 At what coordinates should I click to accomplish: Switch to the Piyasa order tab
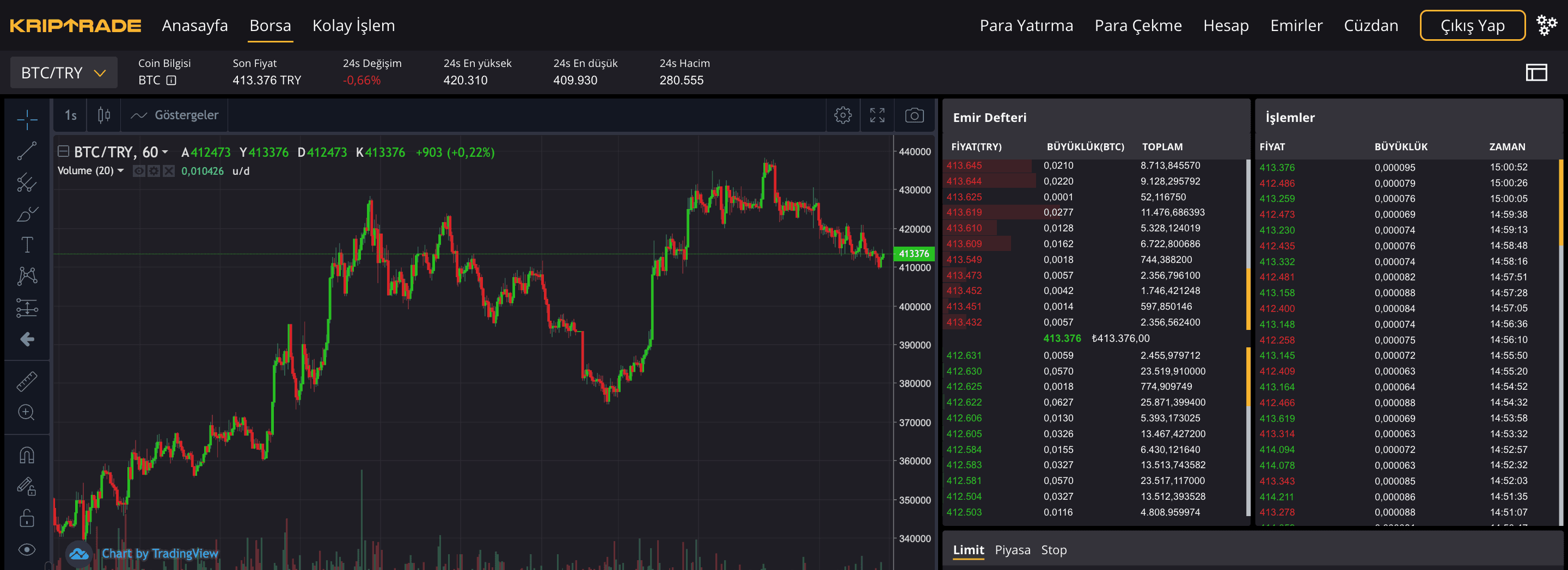[x=1012, y=550]
